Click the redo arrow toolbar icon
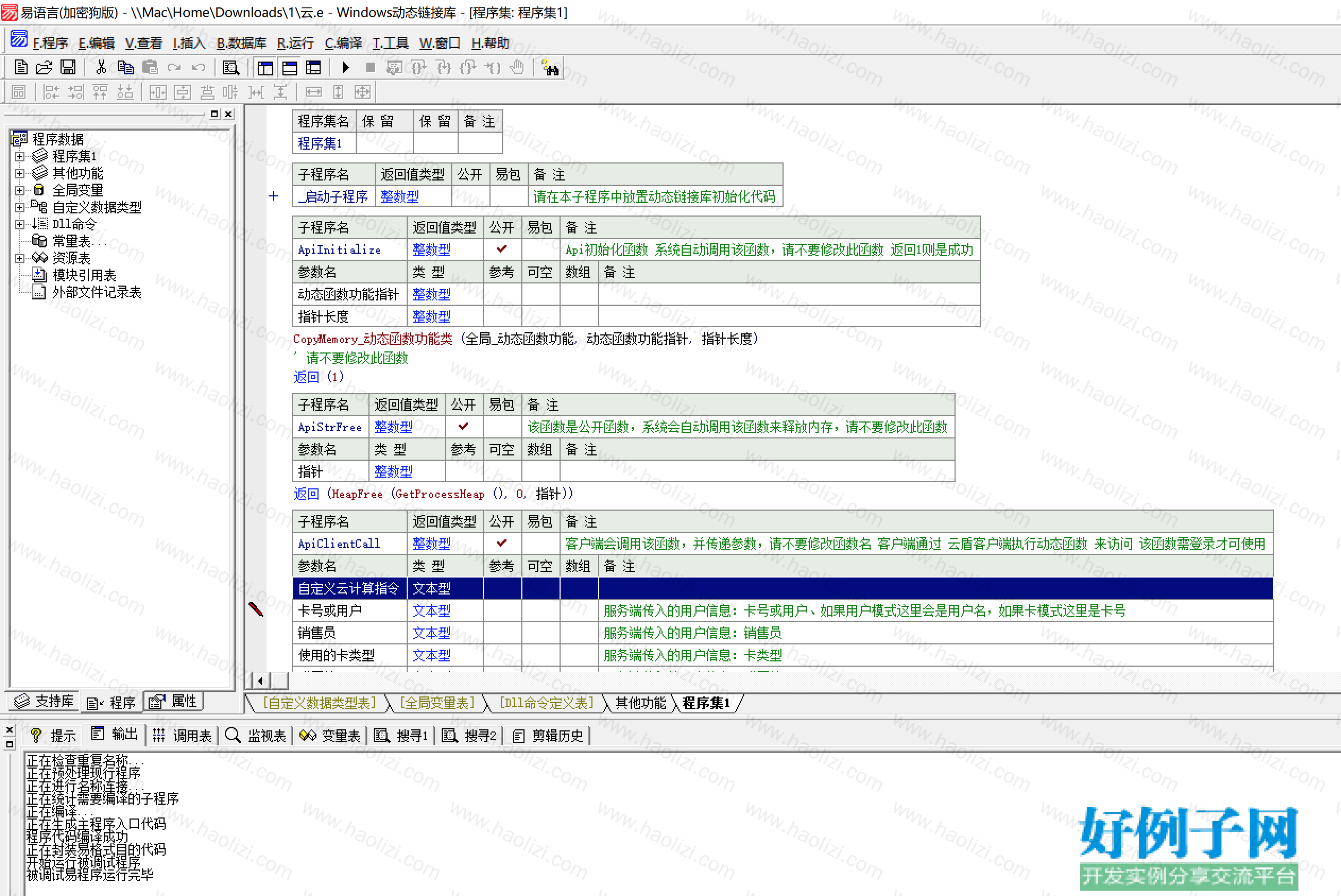 tap(174, 67)
